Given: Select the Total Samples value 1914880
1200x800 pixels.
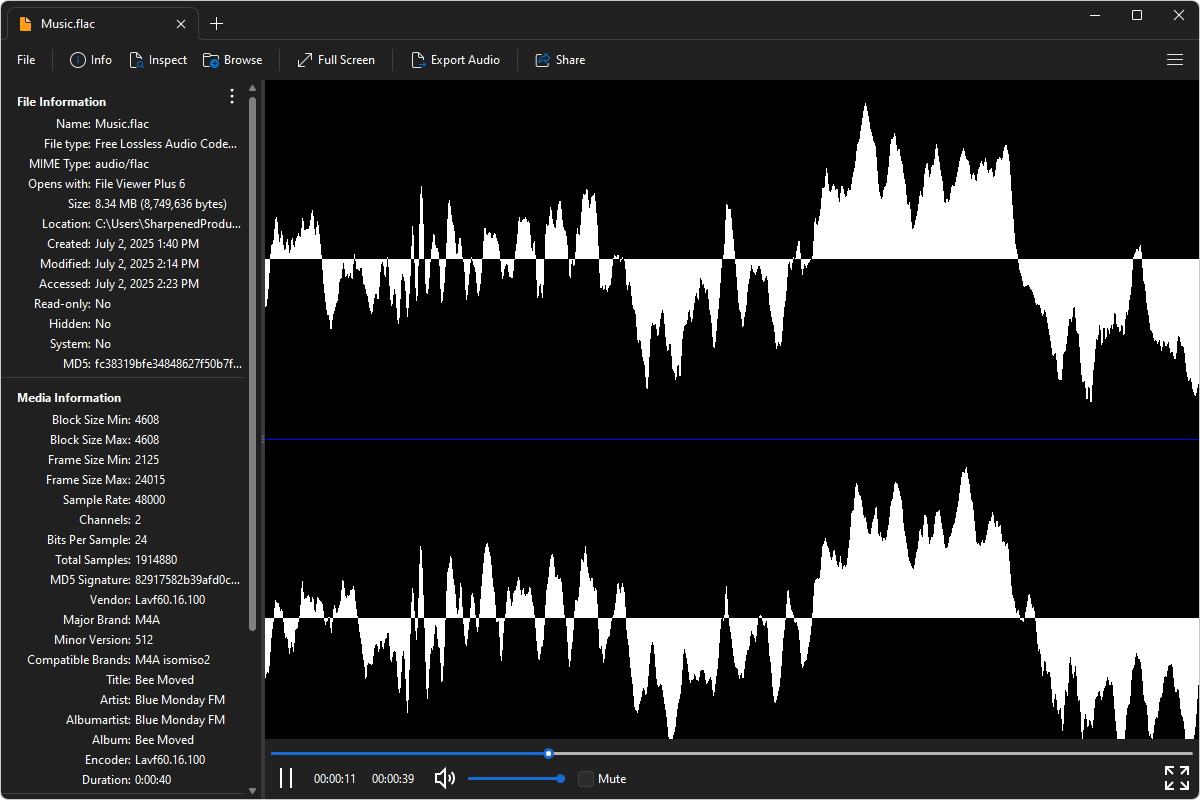Looking at the screenshot, I should coord(157,560).
